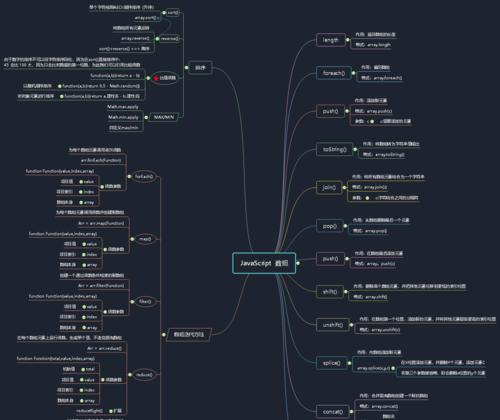This screenshot has width=500, height=420.
Task: Select the reduce() oval node
Action: [x=144, y=375]
